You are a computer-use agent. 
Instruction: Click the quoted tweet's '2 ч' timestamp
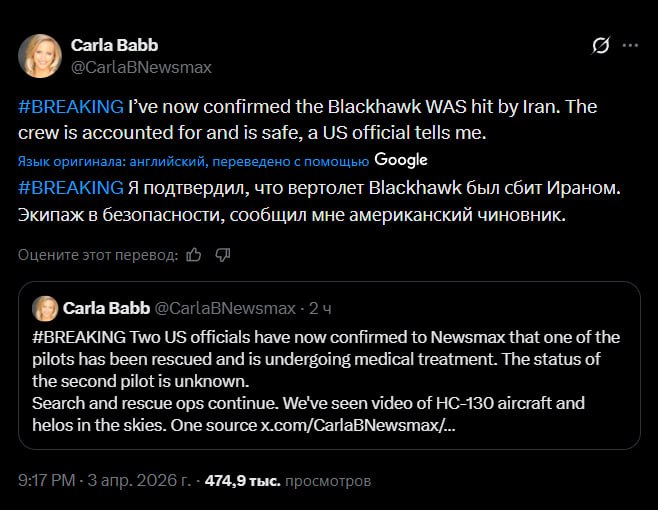pos(320,308)
